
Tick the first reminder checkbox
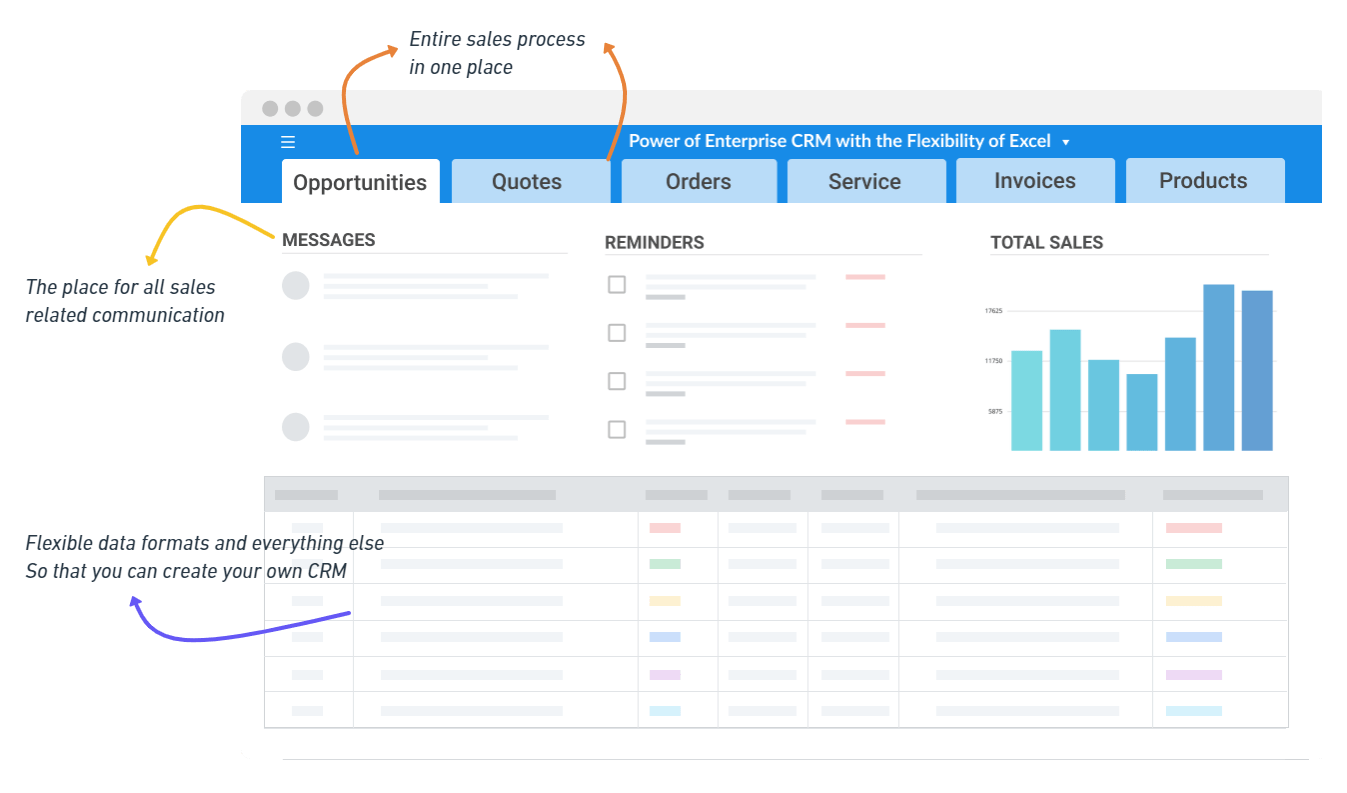[617, 284]
